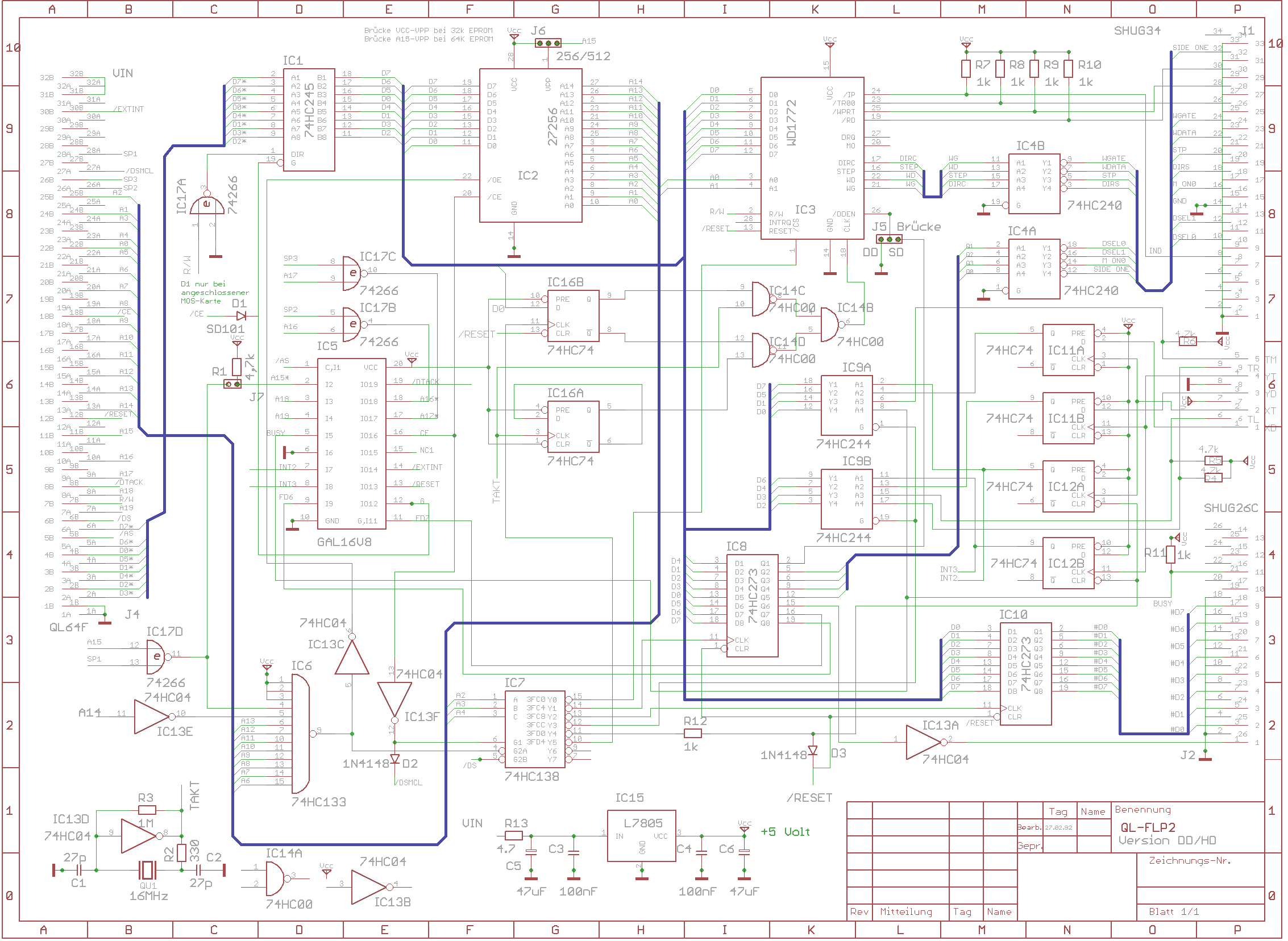Click the QL-FLP2 title block text
1288x941 pixels.
1148,828
